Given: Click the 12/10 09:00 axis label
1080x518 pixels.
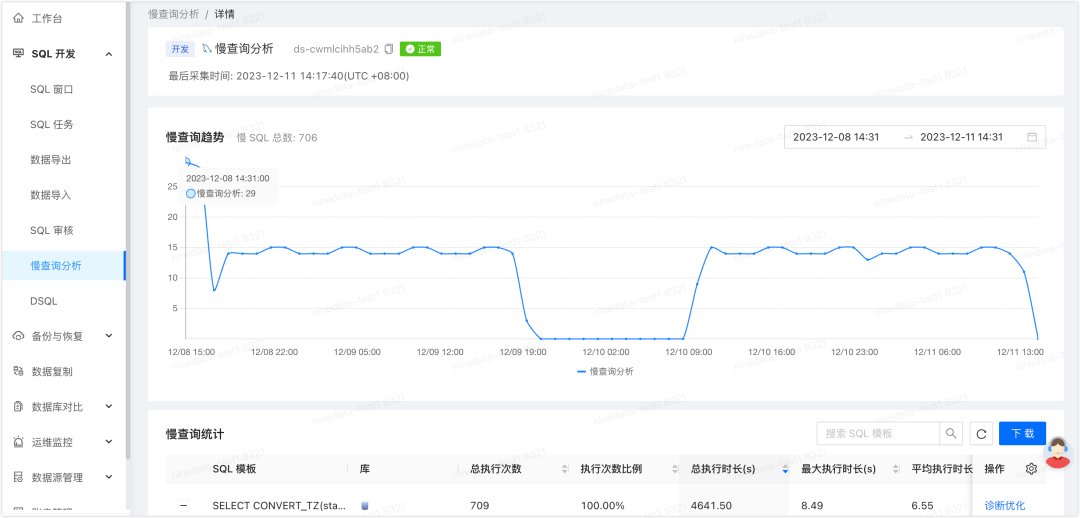Looking at the screenshot, I should (x=687, y=352).
